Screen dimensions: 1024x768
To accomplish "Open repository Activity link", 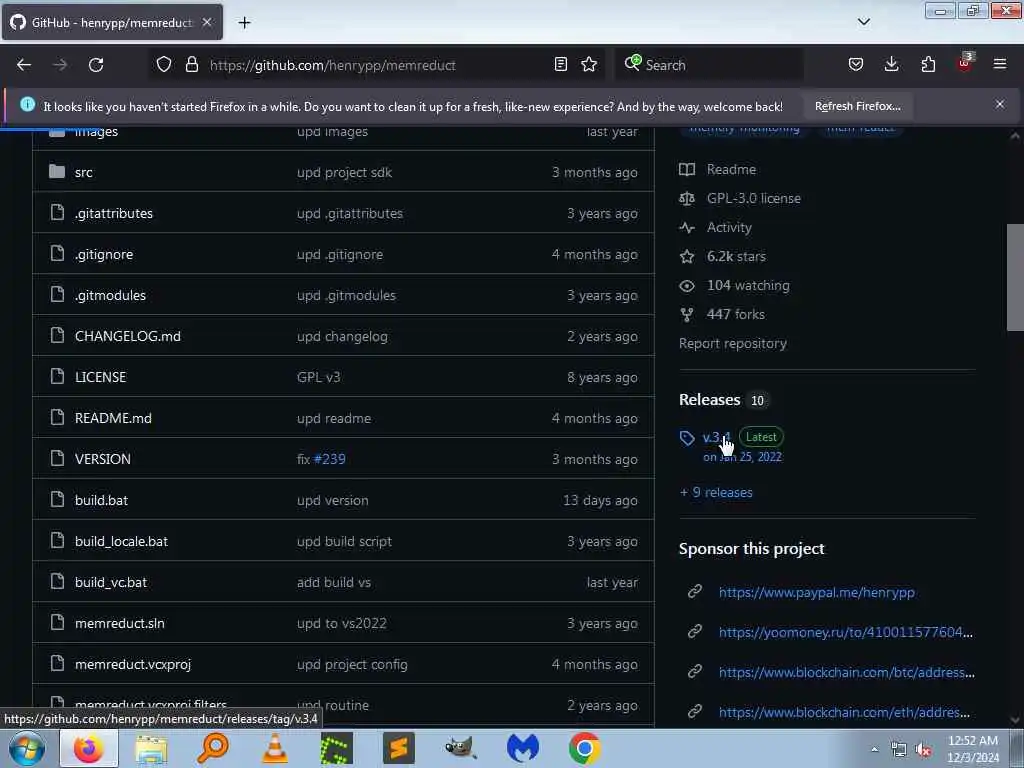I will tap(729, 227).
